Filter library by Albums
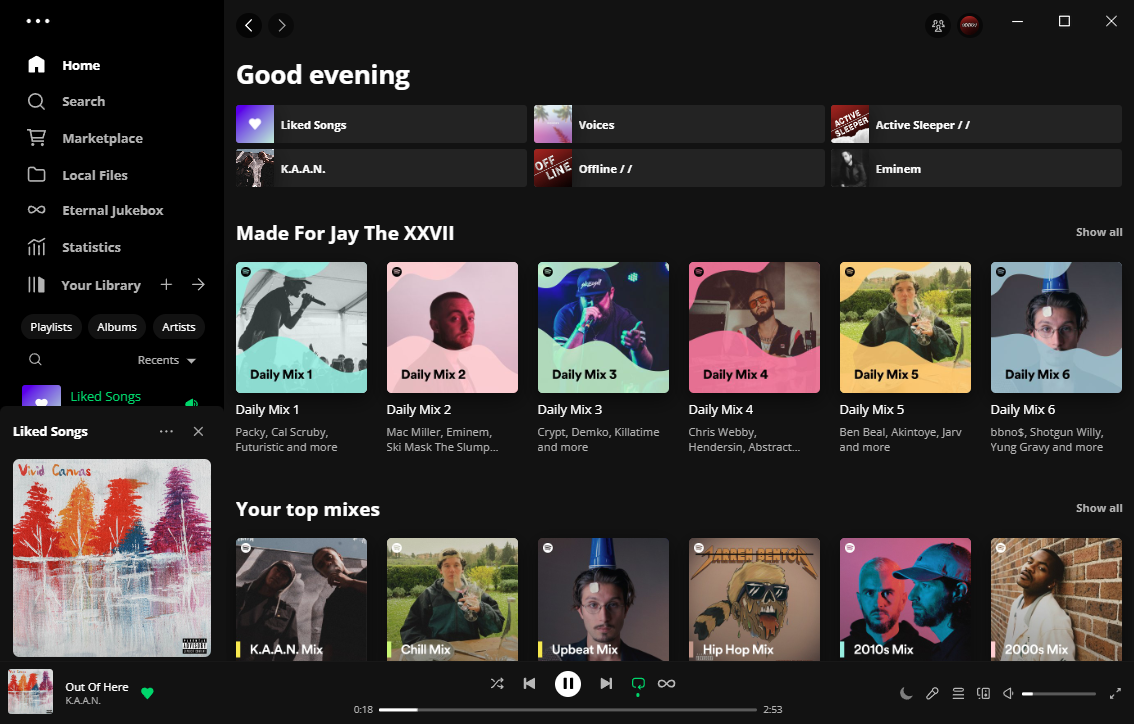Image resolution: width=1134 pixels, height=724 pixels. 117,327
